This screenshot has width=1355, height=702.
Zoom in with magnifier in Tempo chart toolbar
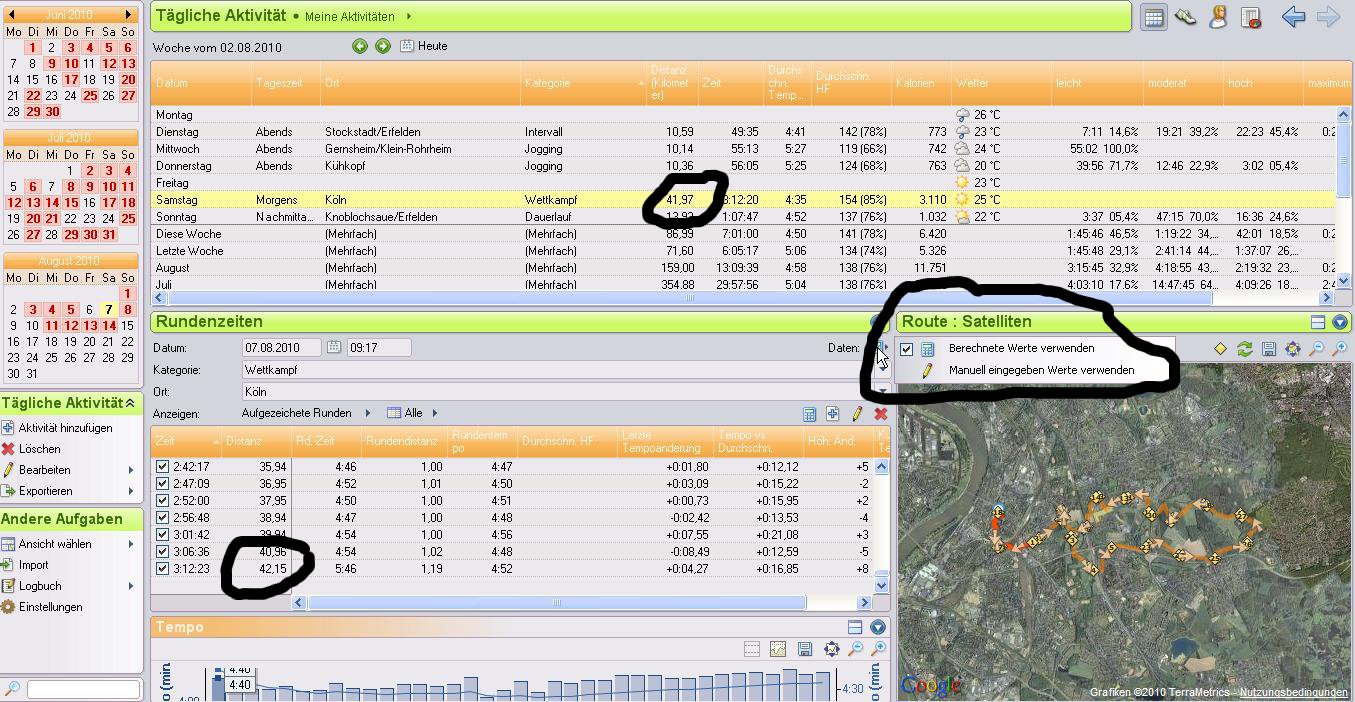[855, 650]
